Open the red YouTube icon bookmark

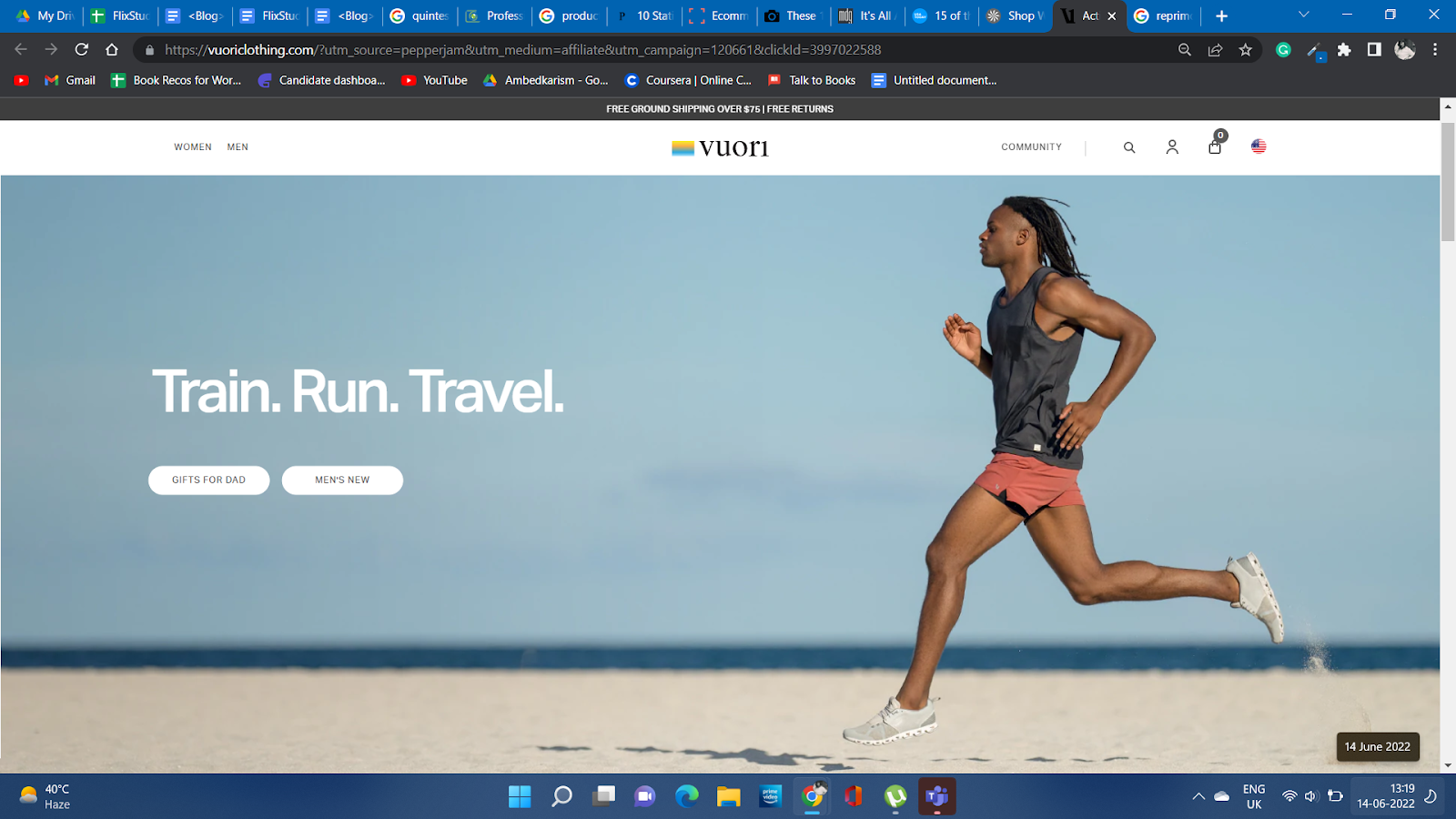click(22, 80)
